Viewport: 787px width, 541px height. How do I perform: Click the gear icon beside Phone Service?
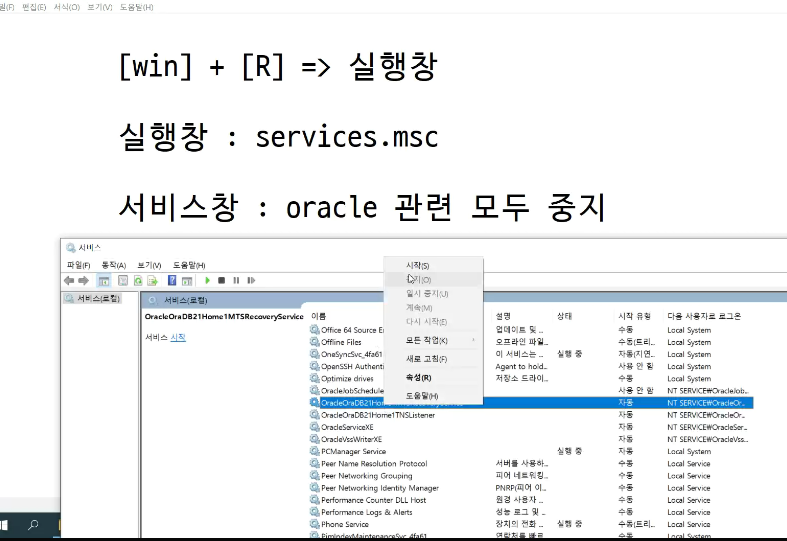(315, 524)
